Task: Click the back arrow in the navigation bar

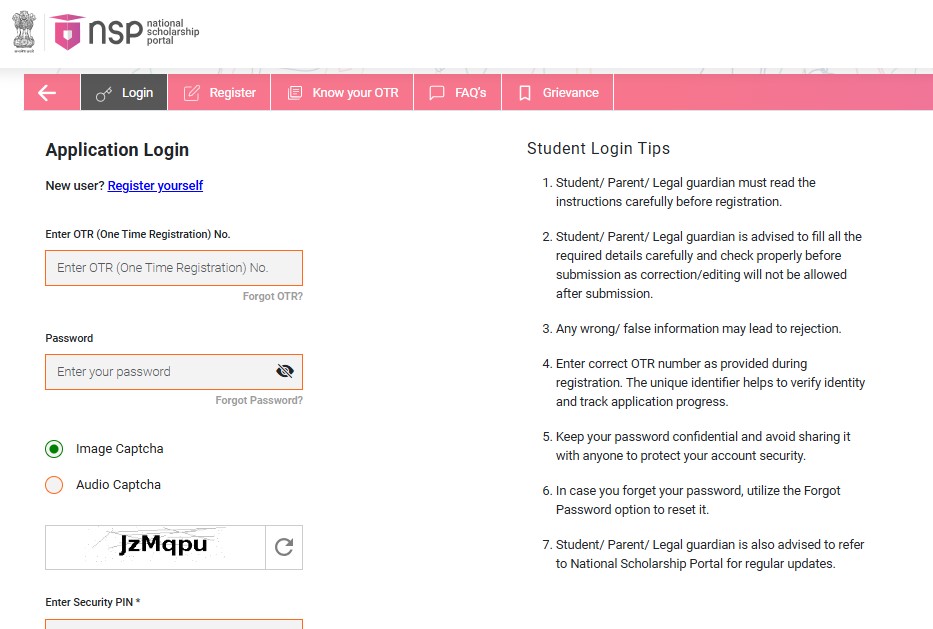Action: [x=47, y=92]
